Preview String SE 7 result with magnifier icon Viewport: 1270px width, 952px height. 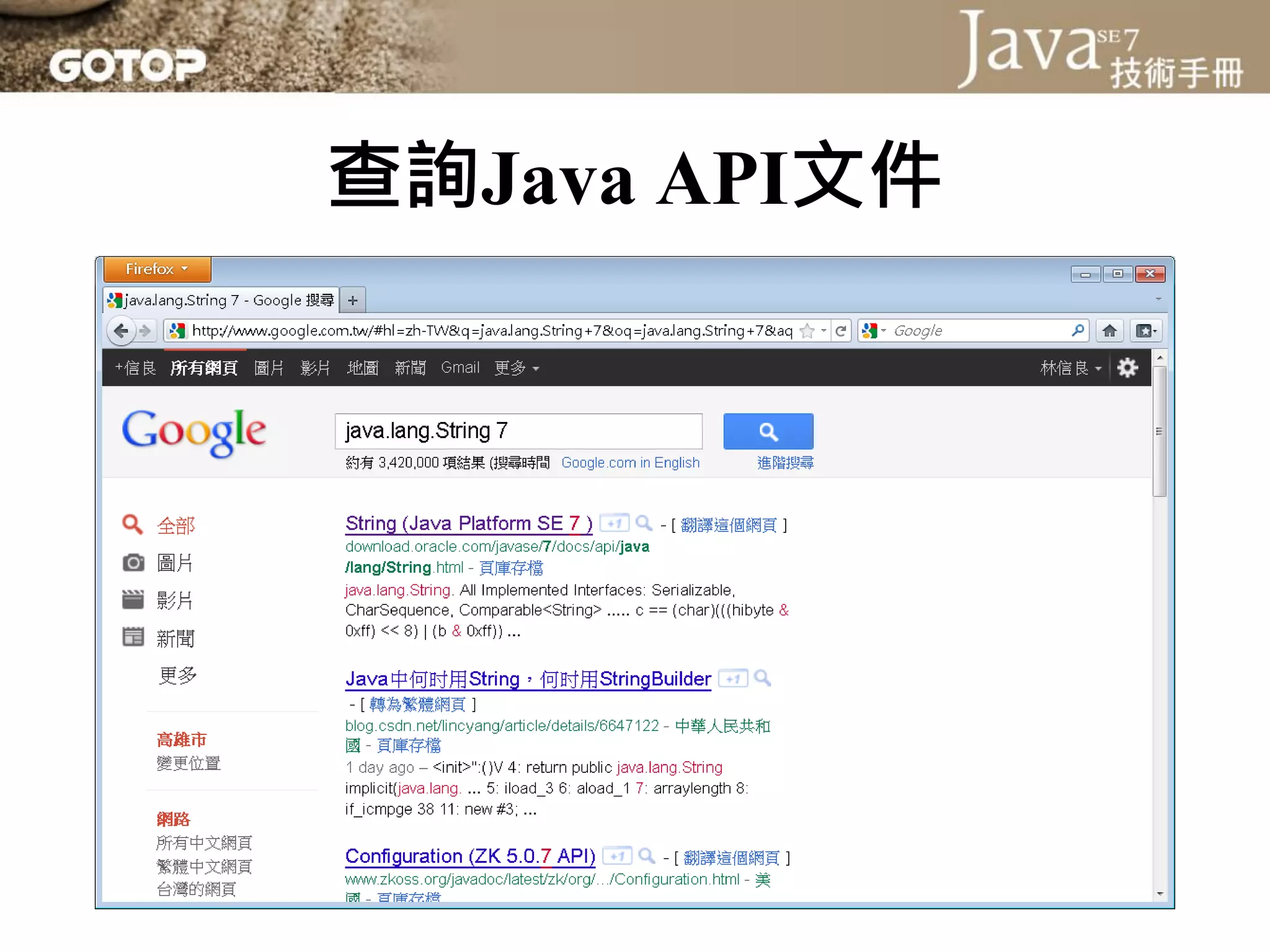[x=644, y=524]
